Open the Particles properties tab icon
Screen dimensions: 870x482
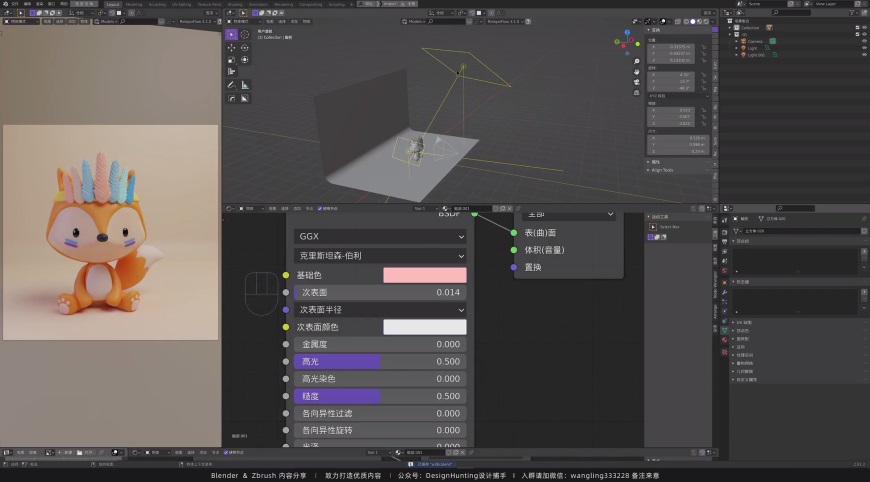725,302
